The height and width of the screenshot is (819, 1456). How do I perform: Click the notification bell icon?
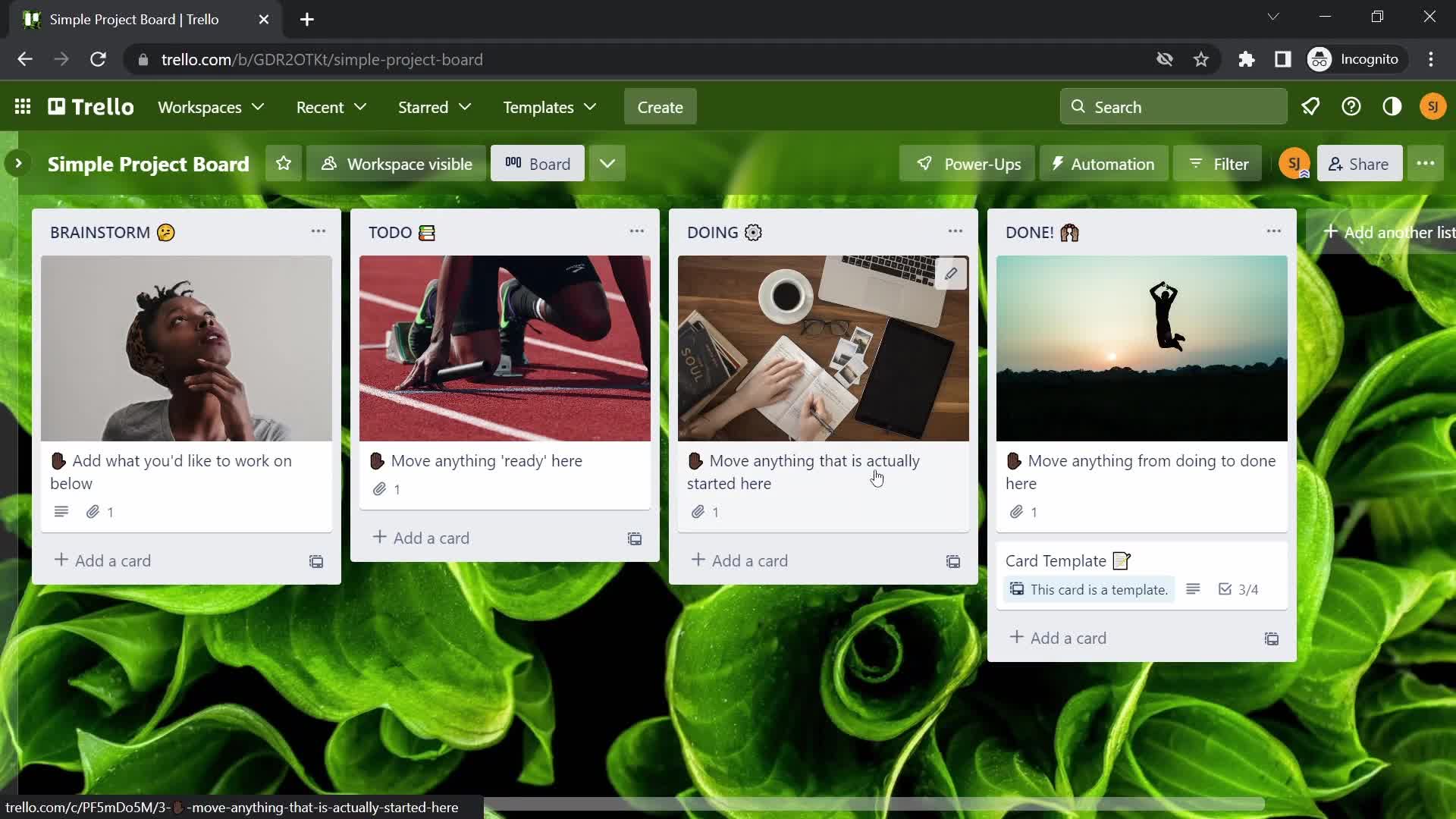coord(1310,107)
